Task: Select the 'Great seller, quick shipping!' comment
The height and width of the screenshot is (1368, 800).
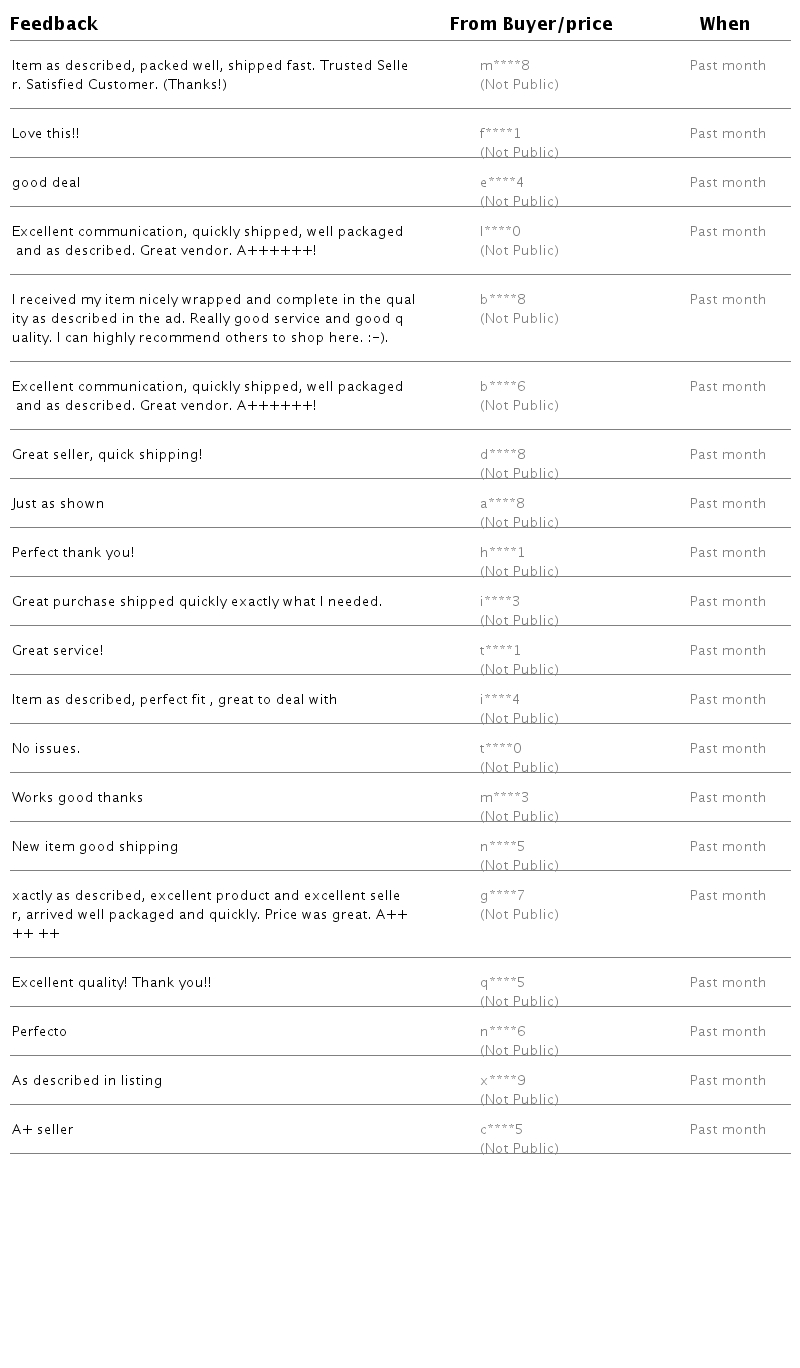Action: 107,455
